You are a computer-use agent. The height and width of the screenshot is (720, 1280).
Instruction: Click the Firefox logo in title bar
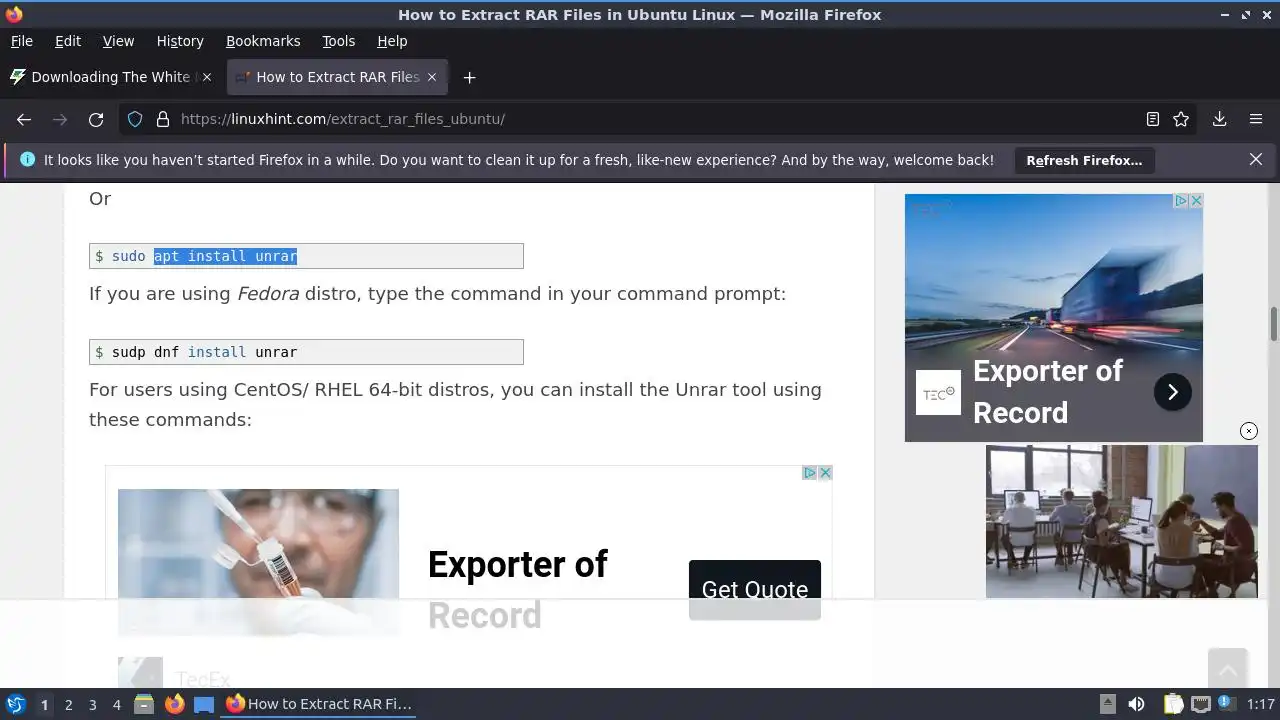pyautogui.click(x=14, y=14)
